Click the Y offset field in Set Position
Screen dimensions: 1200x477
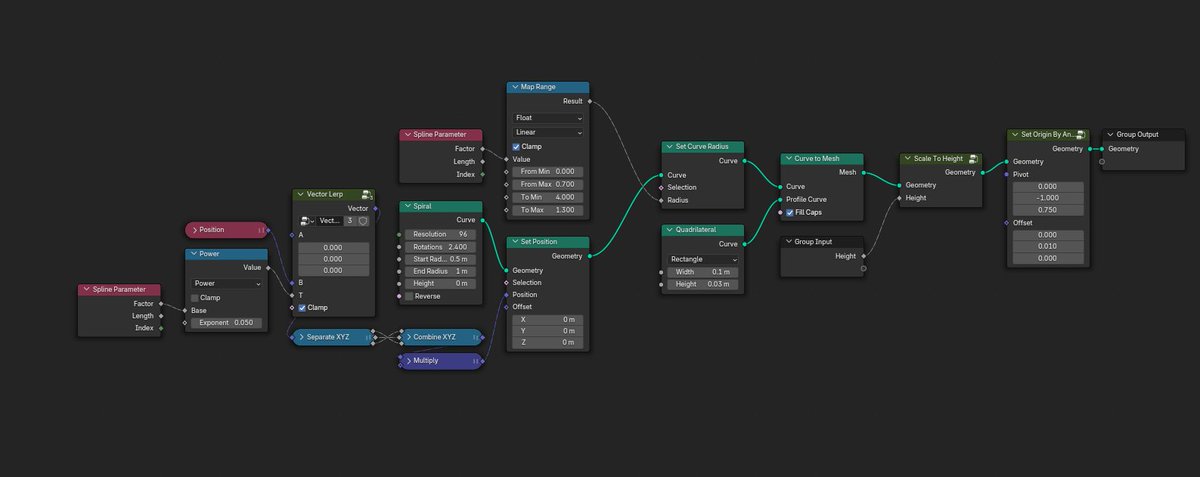547,331
